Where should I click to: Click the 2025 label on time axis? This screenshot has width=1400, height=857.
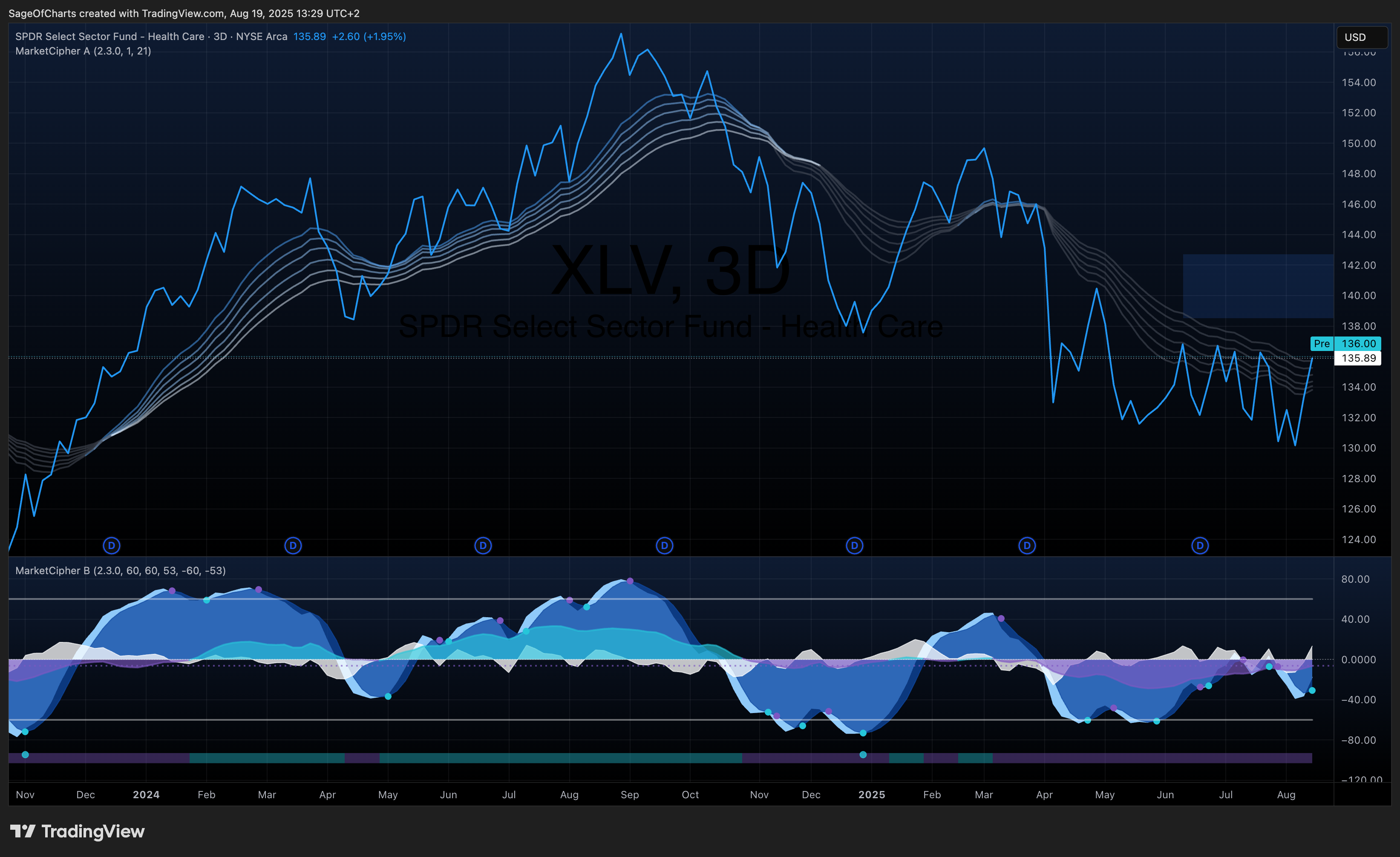pos(872,794)
